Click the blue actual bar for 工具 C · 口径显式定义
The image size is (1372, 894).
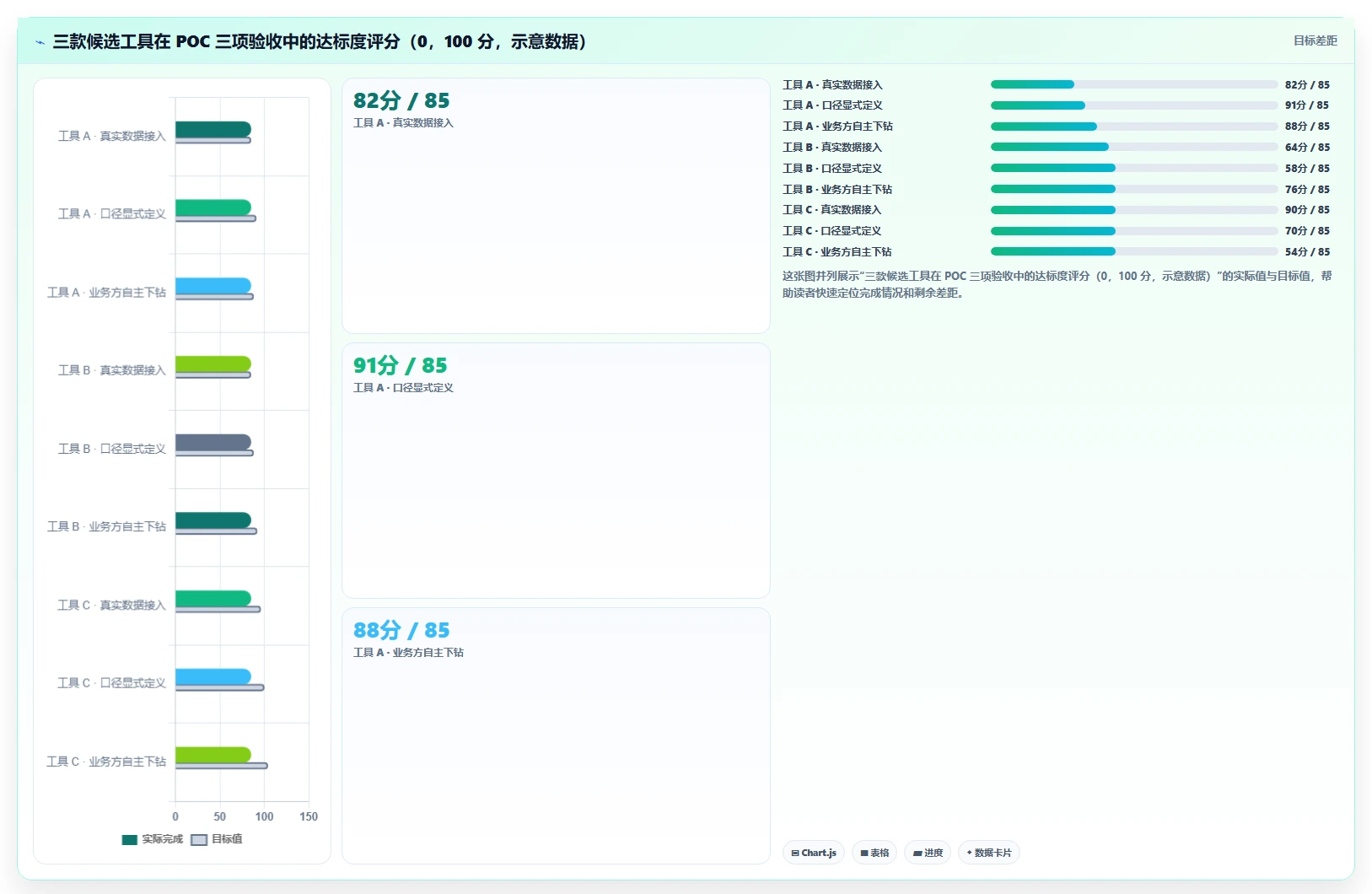click(x=213, y=676)
